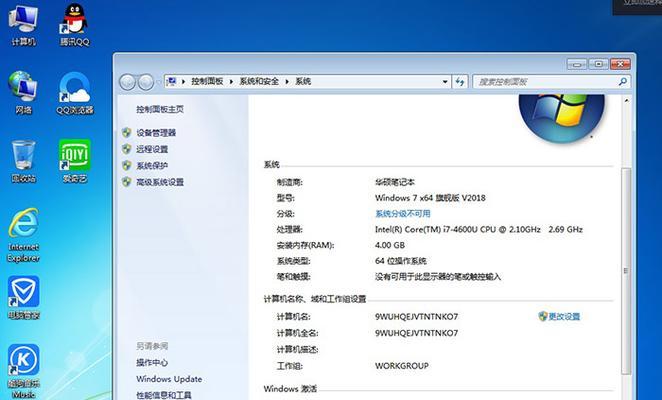Click the WORKGROUP value
The width and height of the screenshot is (662, 400).
[x=402, y=366]
